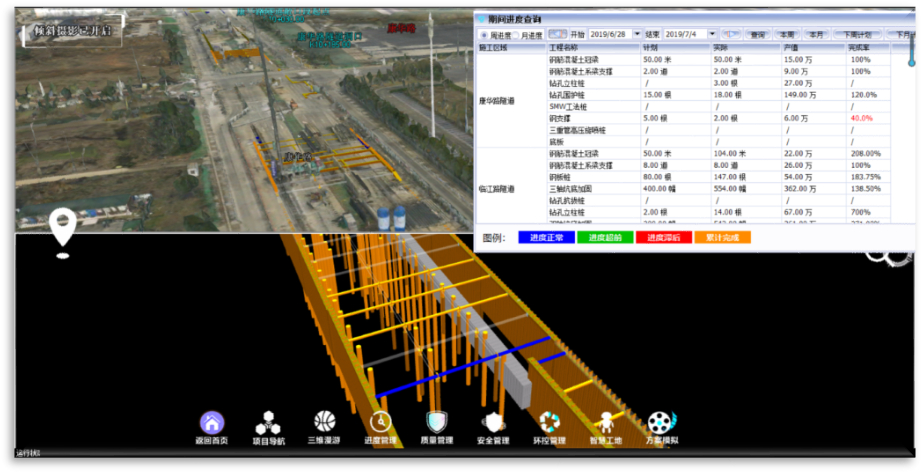The image size is (923, 473).
Task: Expand the end date 2019/7/4 dropdown
Action: (712, 35)
